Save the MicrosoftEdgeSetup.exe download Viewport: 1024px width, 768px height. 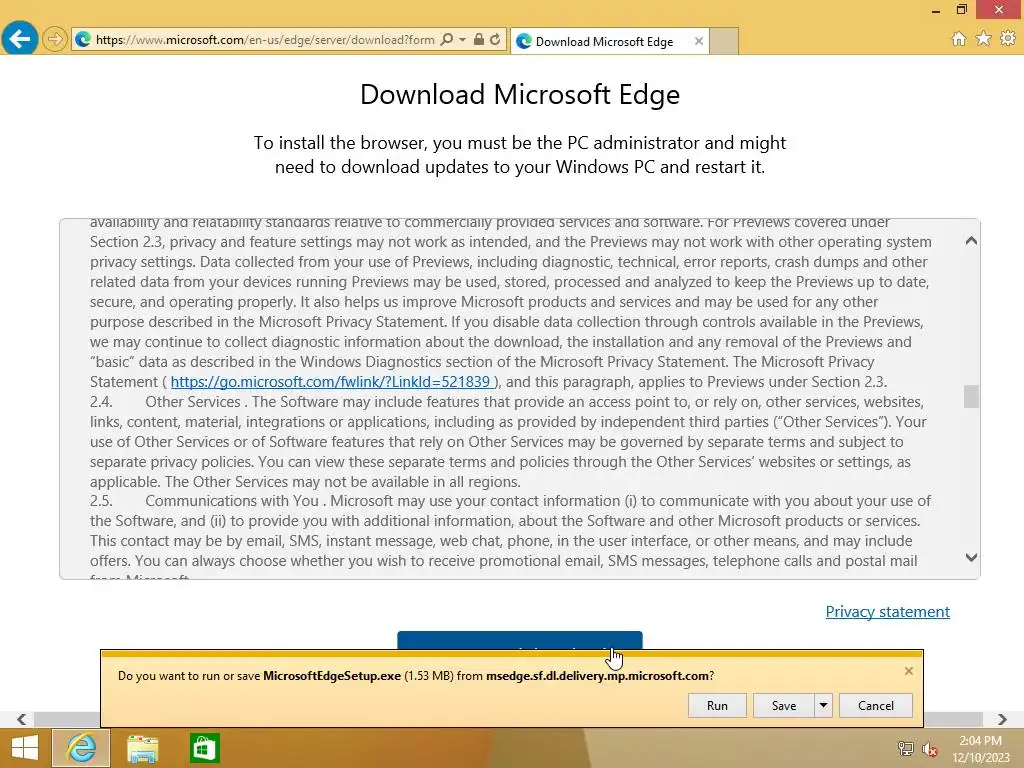[x=784, y=705]
